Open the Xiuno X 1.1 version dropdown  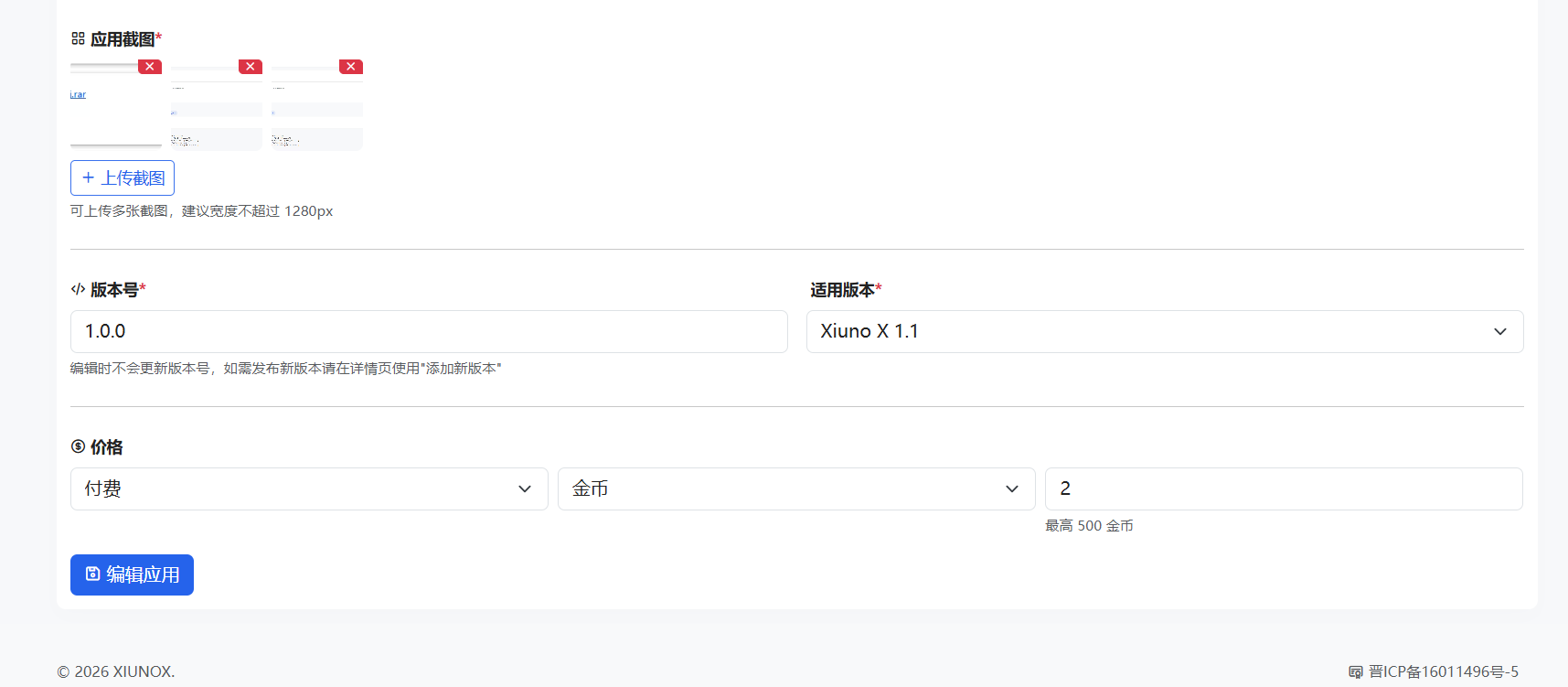tap(1165, 331)
